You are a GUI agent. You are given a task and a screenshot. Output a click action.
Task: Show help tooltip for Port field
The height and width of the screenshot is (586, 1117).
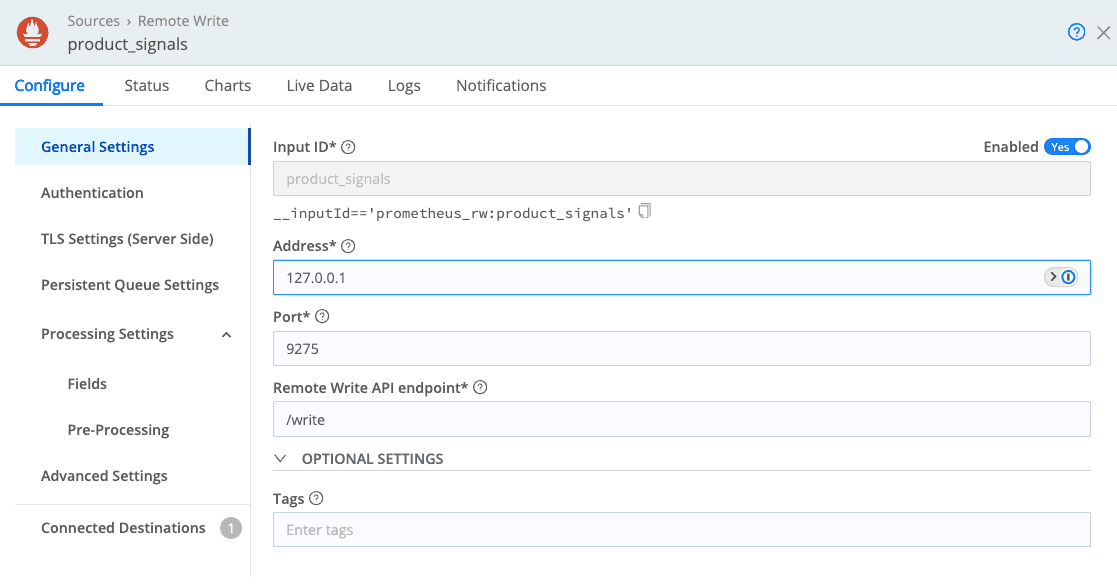(x=322, y=316)
